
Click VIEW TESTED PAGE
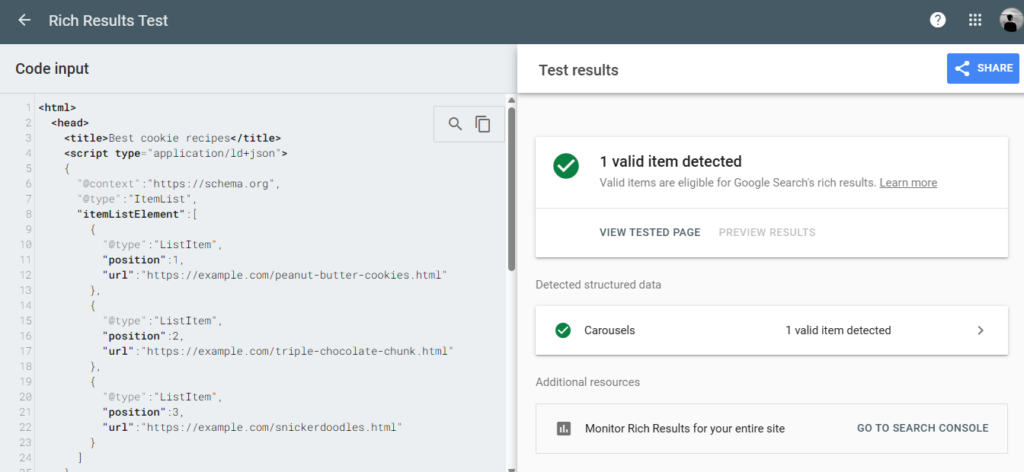[x=649, y=232]
